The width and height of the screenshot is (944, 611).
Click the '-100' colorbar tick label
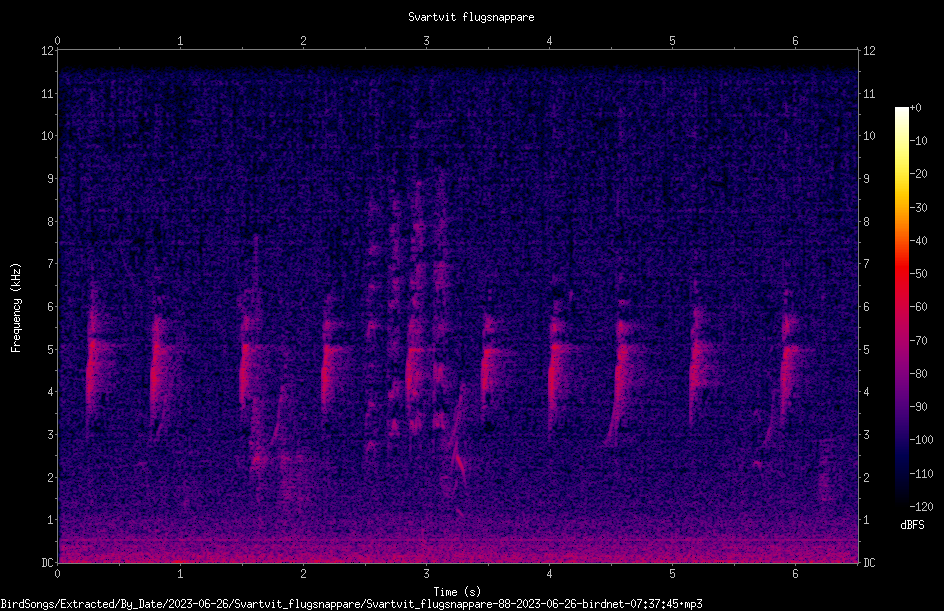(921, 440)
